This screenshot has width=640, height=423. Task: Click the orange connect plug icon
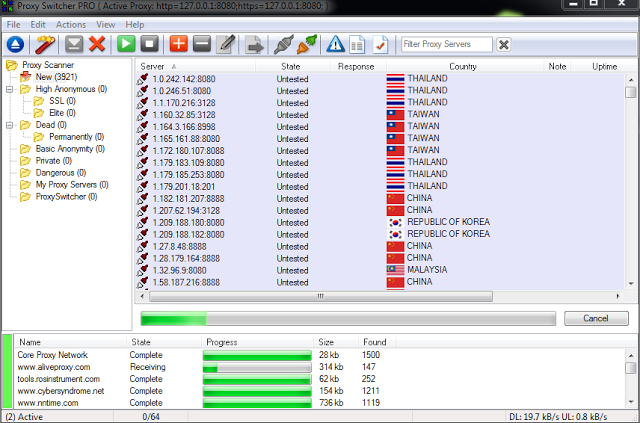[x=307, y=44]
